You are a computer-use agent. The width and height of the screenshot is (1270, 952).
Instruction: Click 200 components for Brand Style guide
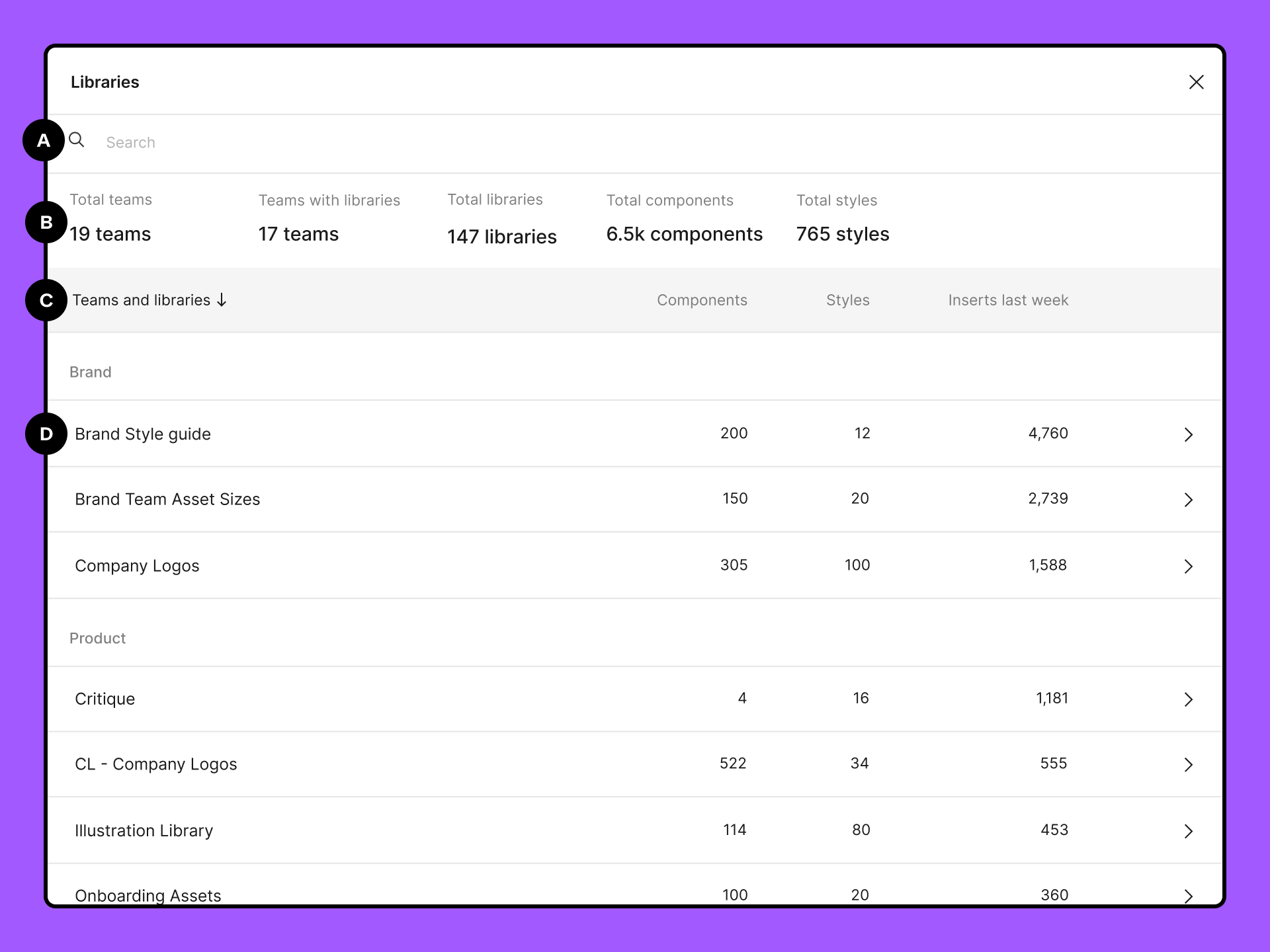coord(734,433)
